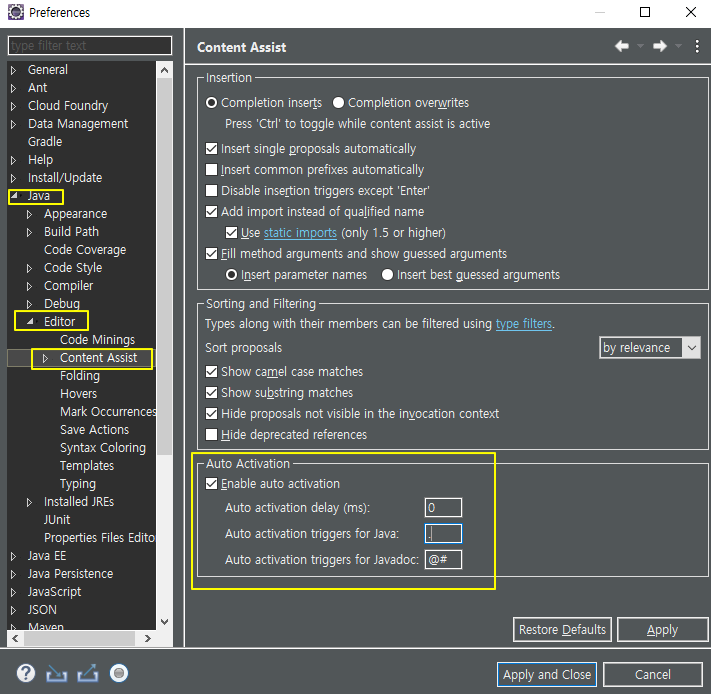Open the type filters link
Image resolution: width=711 pixels, height=694 pixels.
click(524, 324)
